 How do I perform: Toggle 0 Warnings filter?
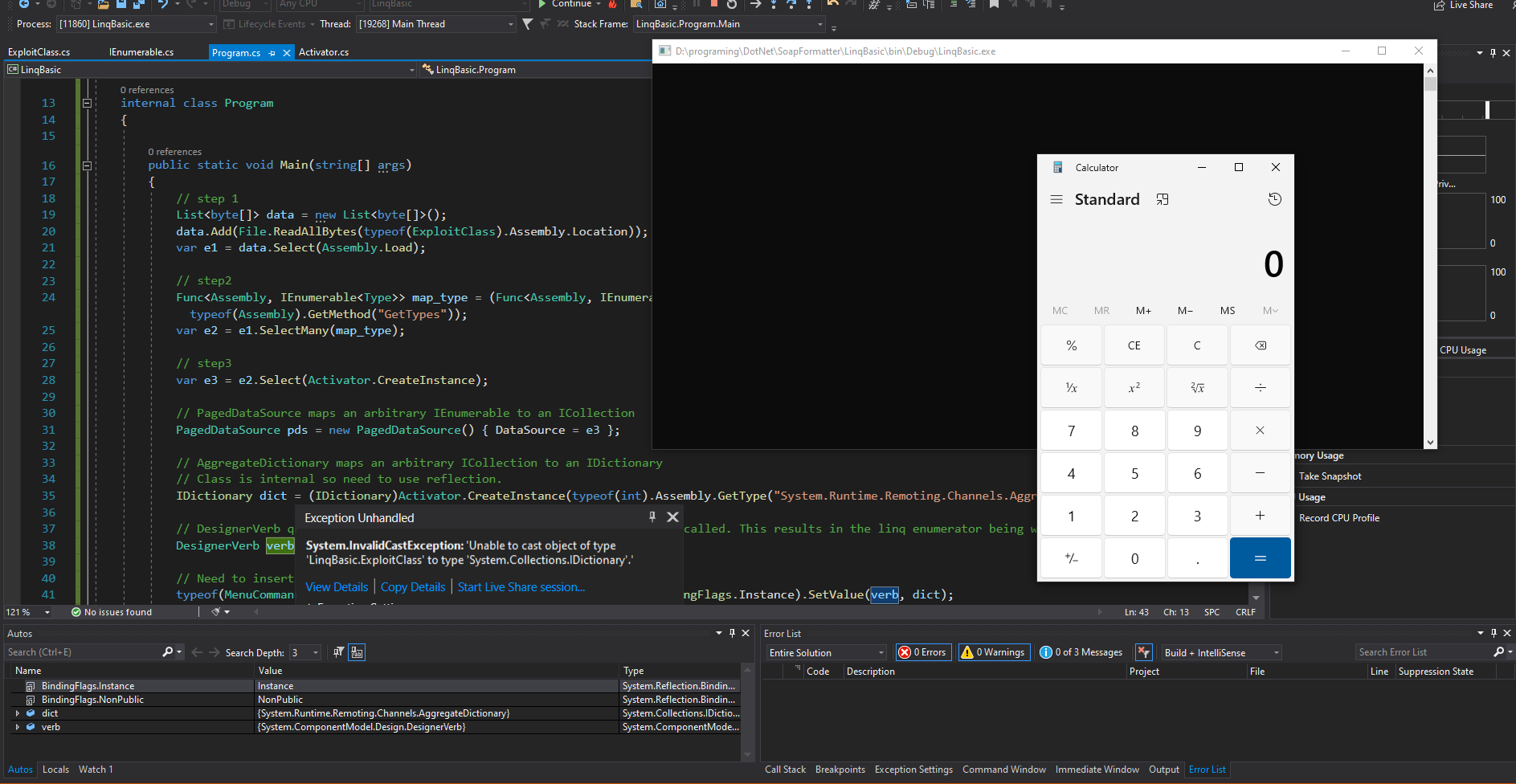tap(993, 652)
